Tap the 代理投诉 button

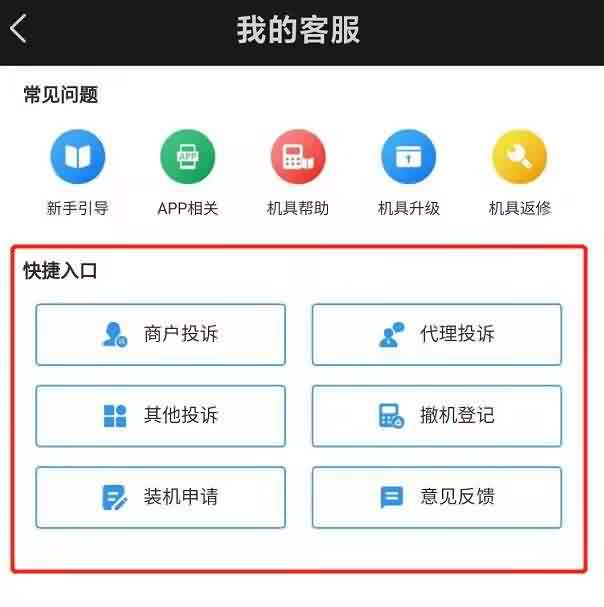[437, 335]
